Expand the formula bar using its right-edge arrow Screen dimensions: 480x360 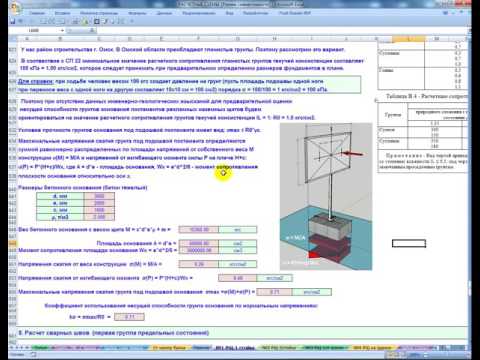coord(468,31)
